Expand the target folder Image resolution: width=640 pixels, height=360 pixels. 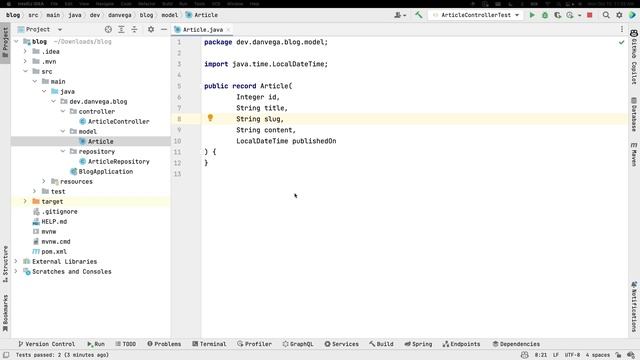pyautogui.click(x=25, y=201)
